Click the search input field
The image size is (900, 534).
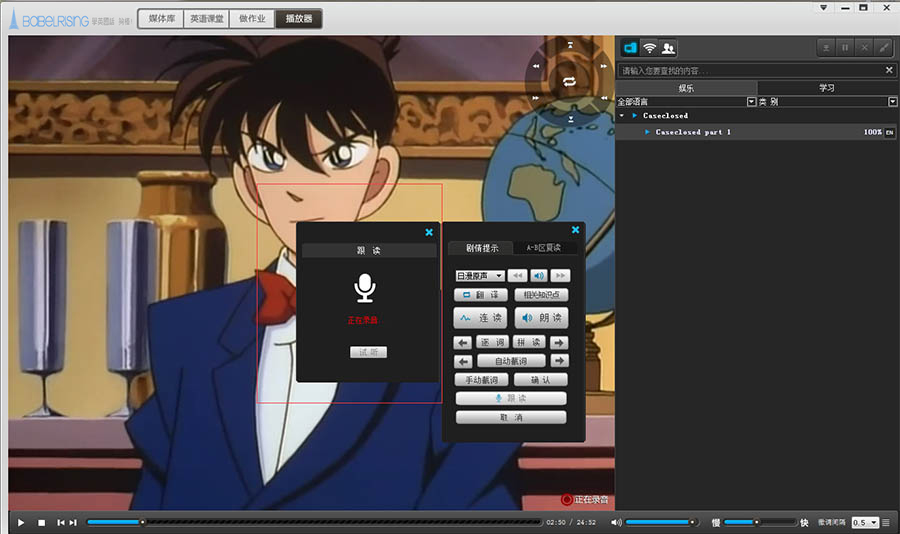point(749,71)
